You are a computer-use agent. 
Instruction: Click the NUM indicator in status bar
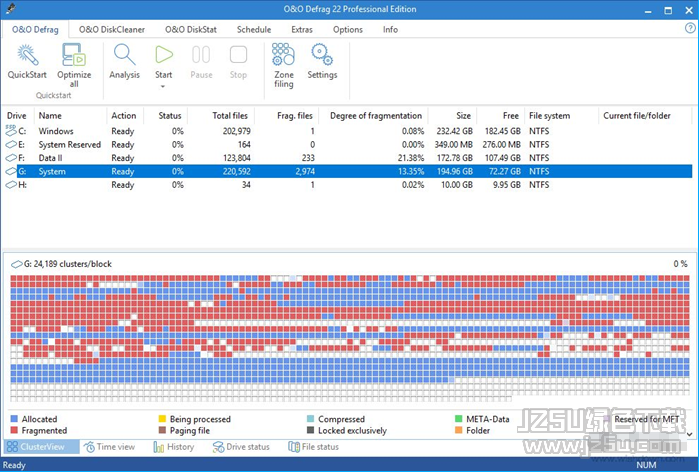pos(646,465)
